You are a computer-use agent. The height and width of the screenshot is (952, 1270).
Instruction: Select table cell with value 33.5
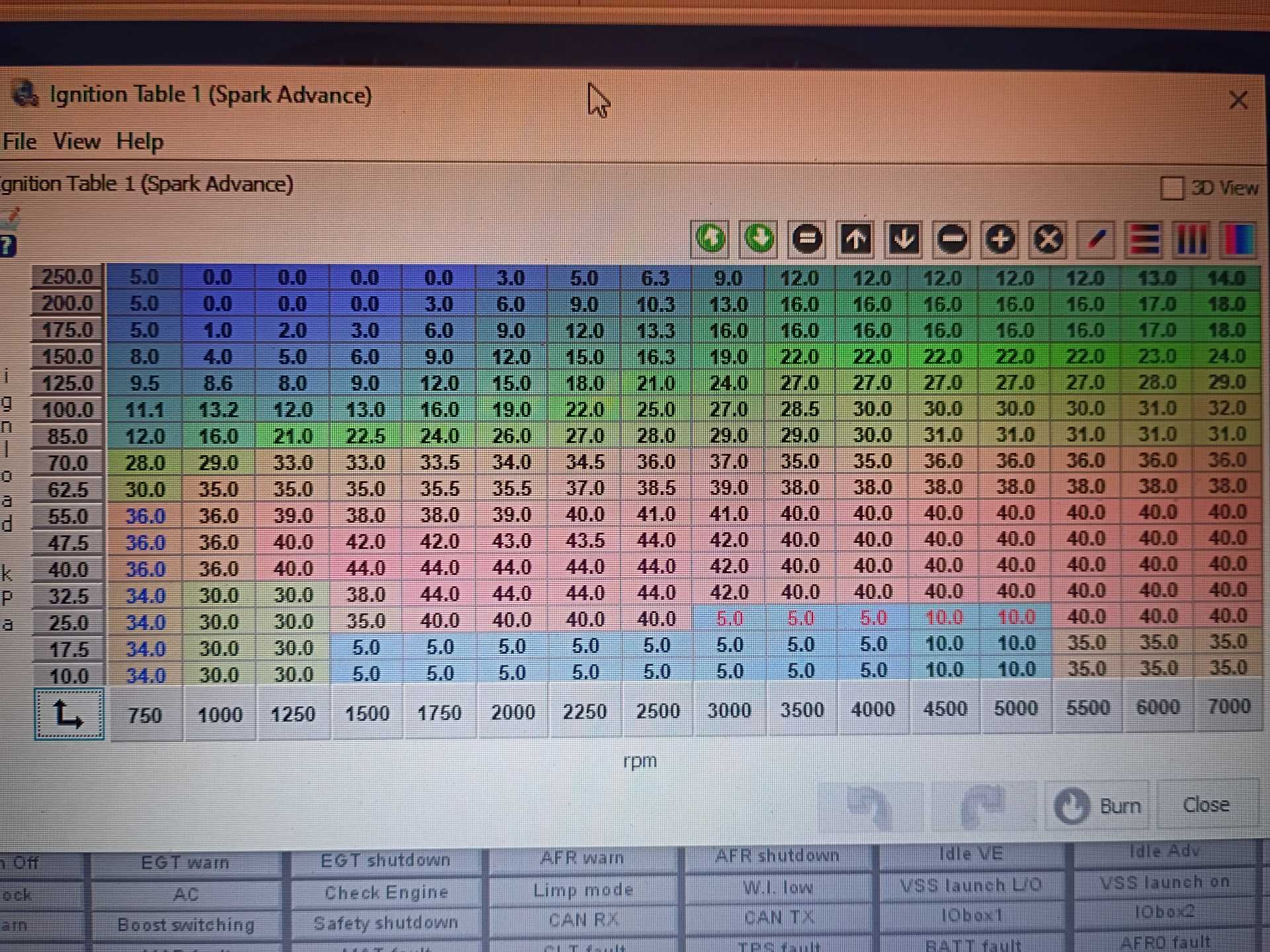click(x=439, y=462)
